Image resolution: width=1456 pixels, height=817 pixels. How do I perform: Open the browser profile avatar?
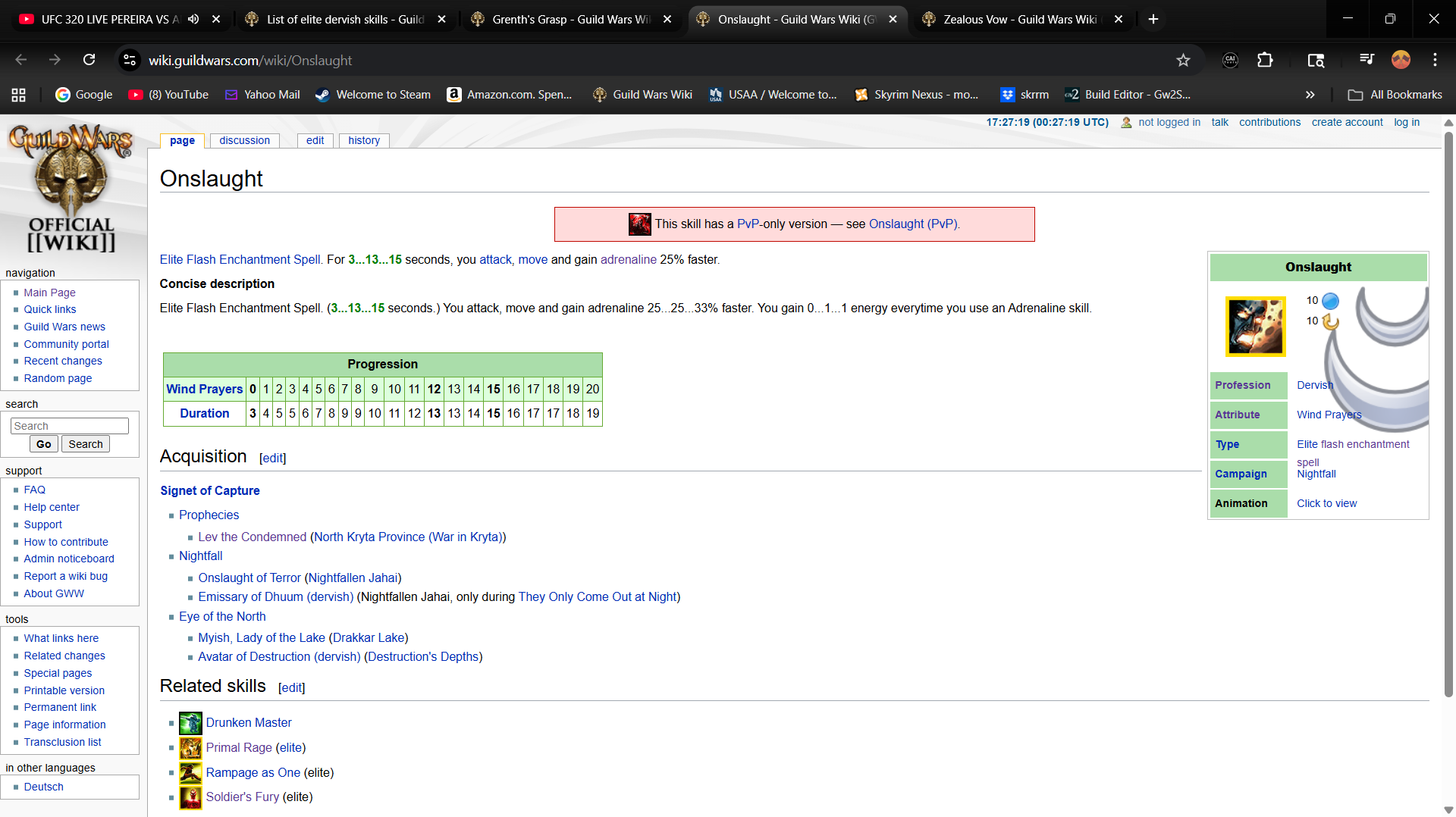pyautogui.click(x=1401, y=60)
